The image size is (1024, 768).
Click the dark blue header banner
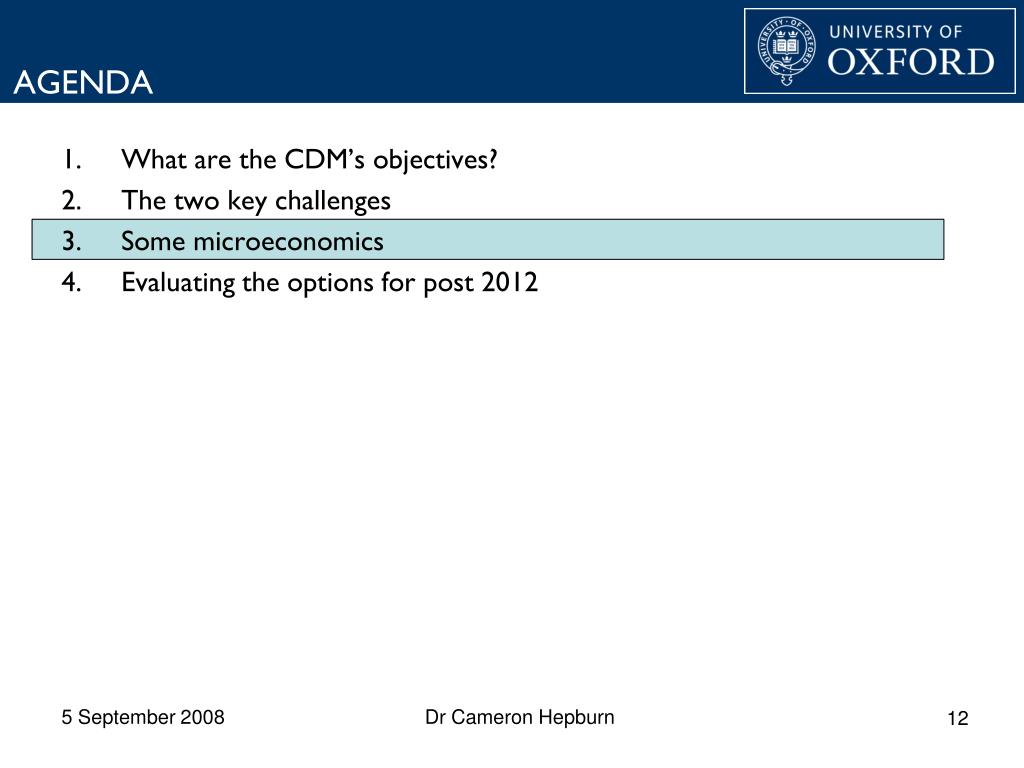tap(372, 51)
